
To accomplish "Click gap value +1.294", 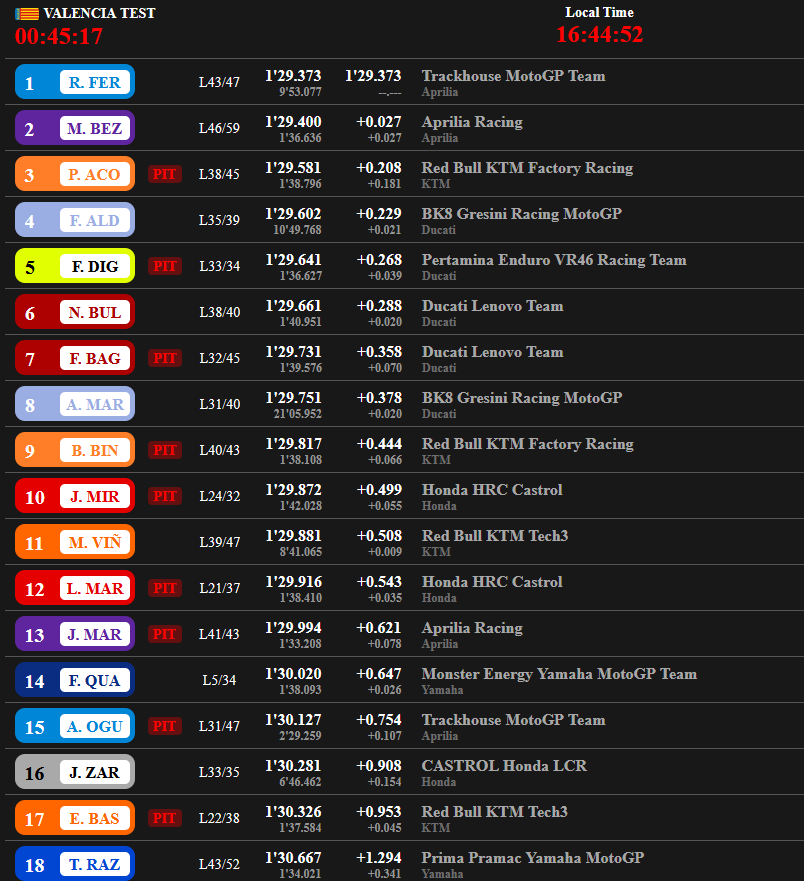I will (379, 858).
